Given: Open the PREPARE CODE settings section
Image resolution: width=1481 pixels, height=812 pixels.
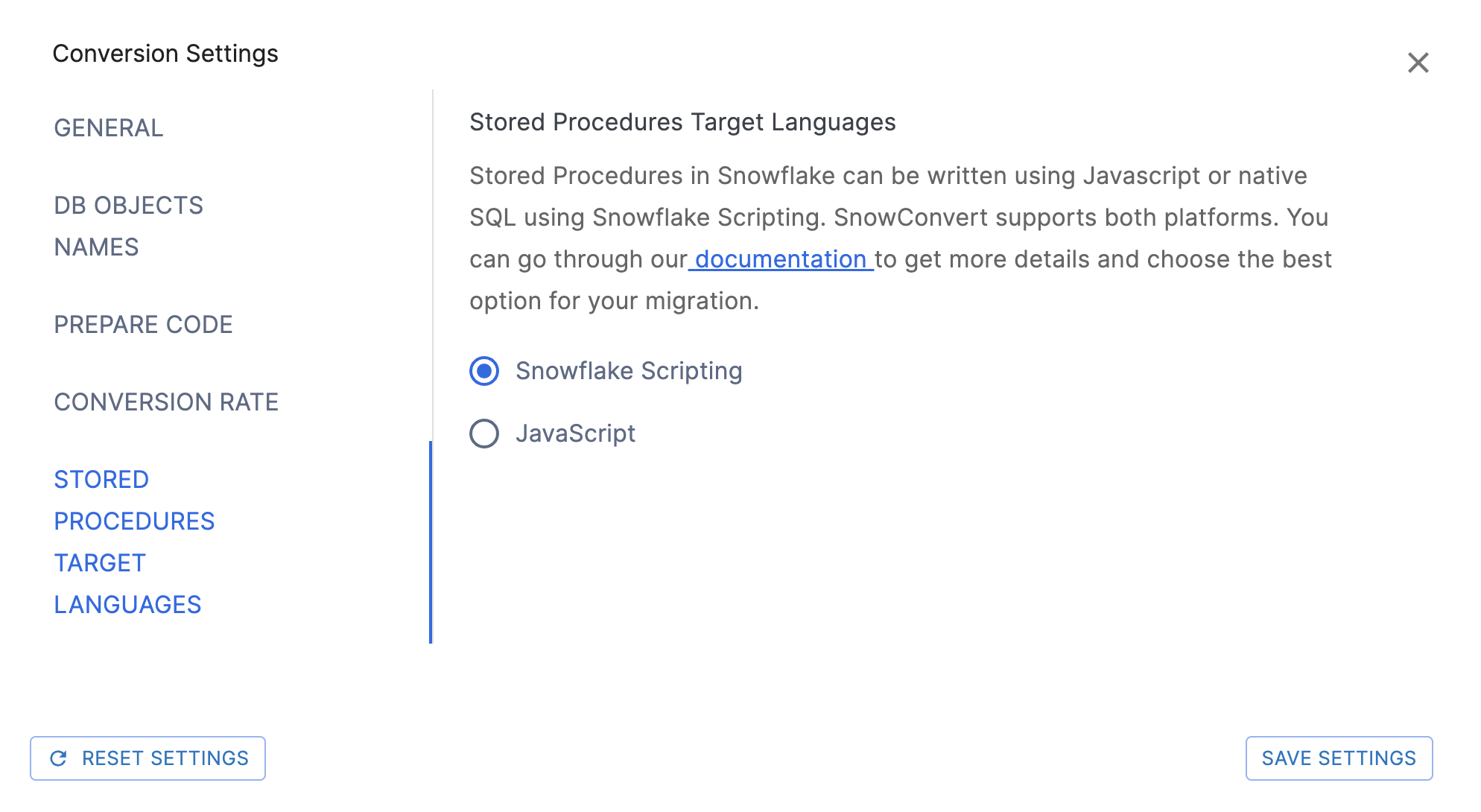Looking at the screenshot, I should tap(143, 324).
